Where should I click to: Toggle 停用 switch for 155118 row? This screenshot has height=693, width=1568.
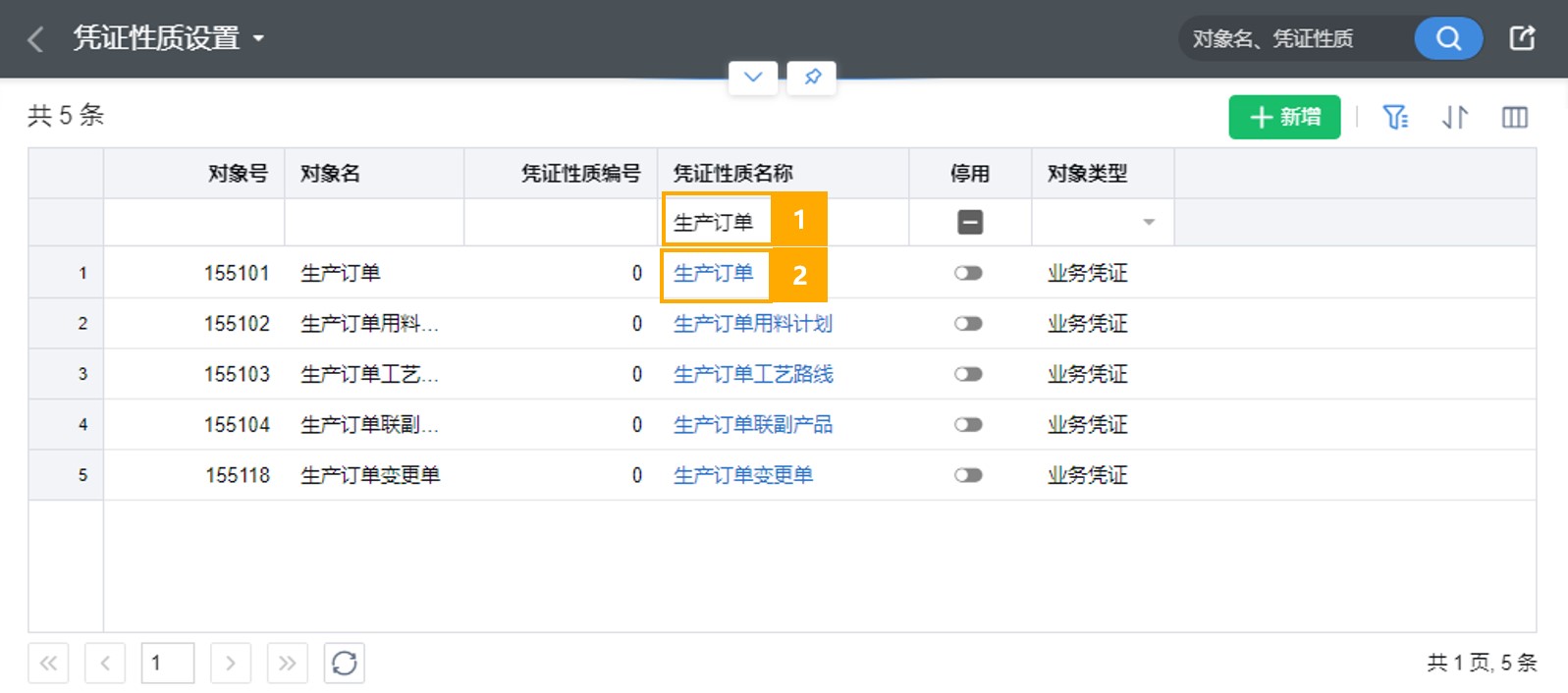968,475
